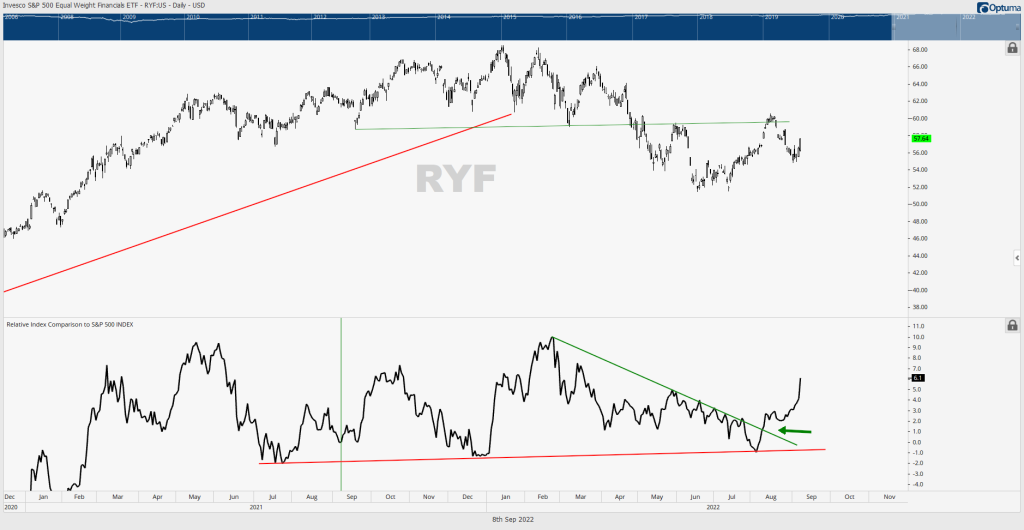The width and height of the screenshot is (1024, 530).
Task: Click the lock icon on the price chart
Action: click(x=1012, y=48)
